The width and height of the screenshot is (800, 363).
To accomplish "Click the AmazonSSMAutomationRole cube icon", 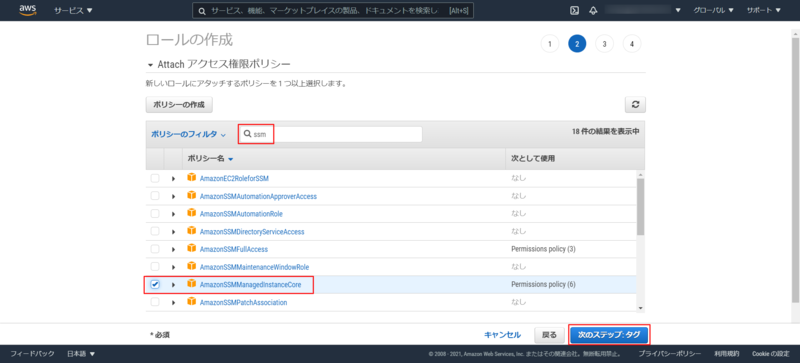I will 192,213.
